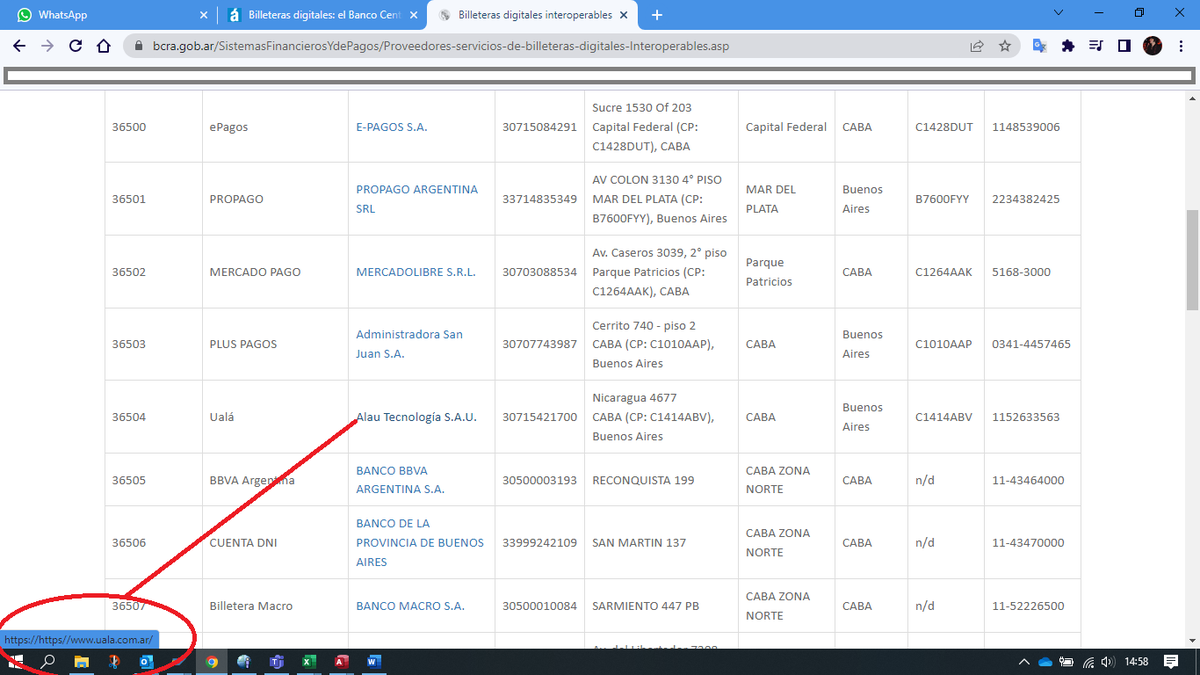Screen dimensions: 1200x675
Task: Show hidden system tray icons
Action: (1024, 662)
